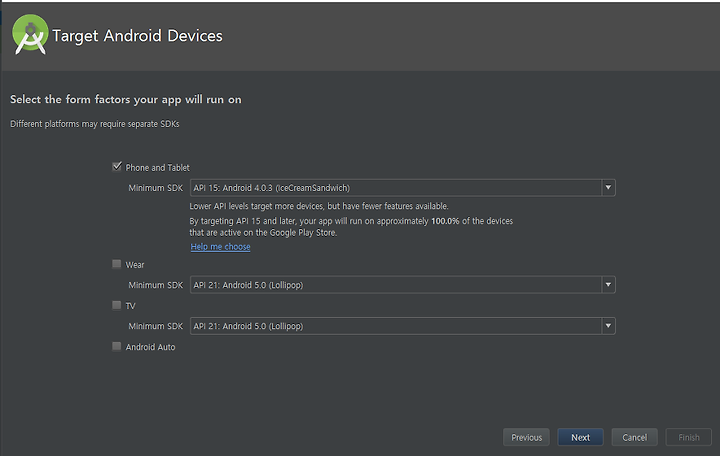
Task: Click the Target Android Devices title
Action: [x=137, y=36]
